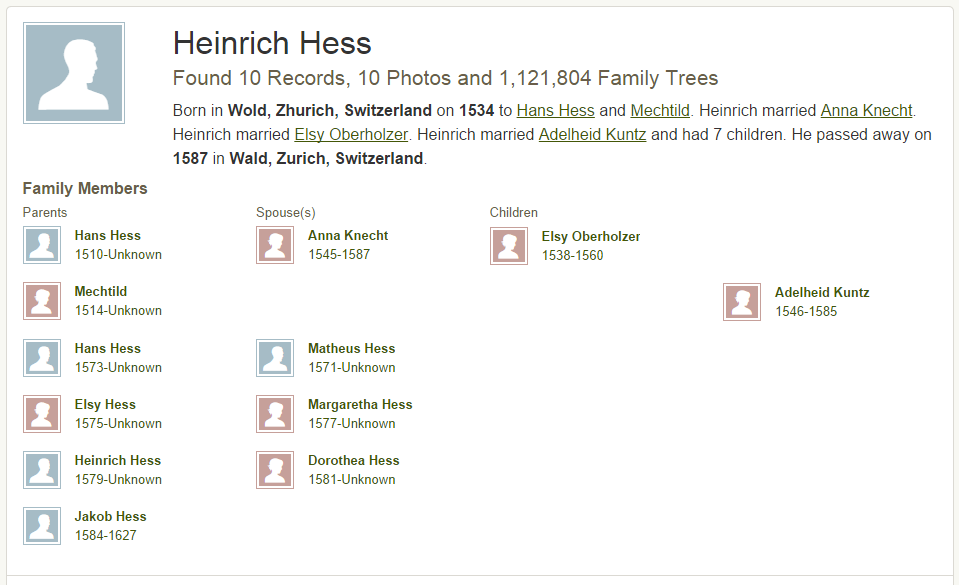
Task: Click Adelheid Kuntz's avatar icon
Action: click(742, 302)
